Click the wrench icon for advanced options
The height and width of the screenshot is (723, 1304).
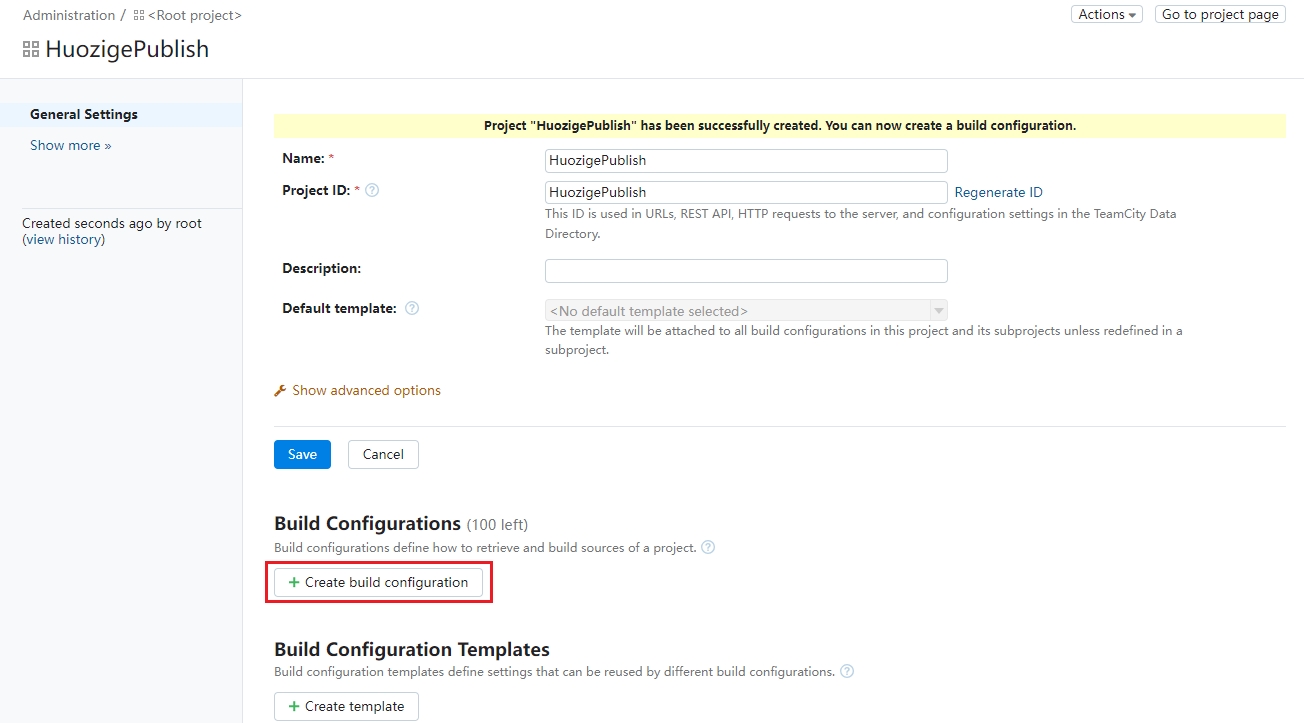point(280,391)
